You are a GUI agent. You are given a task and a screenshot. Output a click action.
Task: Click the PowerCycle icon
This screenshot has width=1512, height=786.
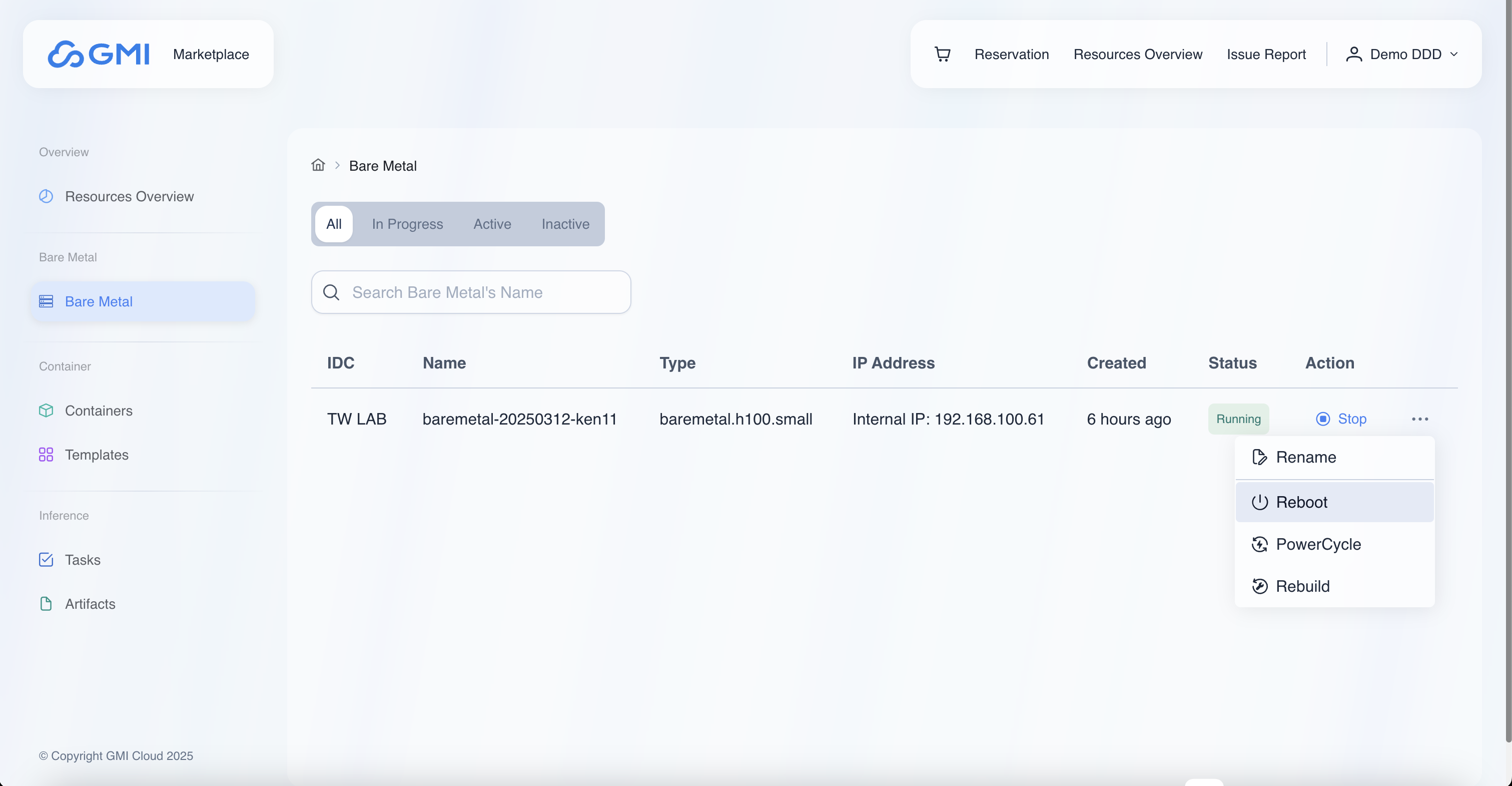[1259, 545]
